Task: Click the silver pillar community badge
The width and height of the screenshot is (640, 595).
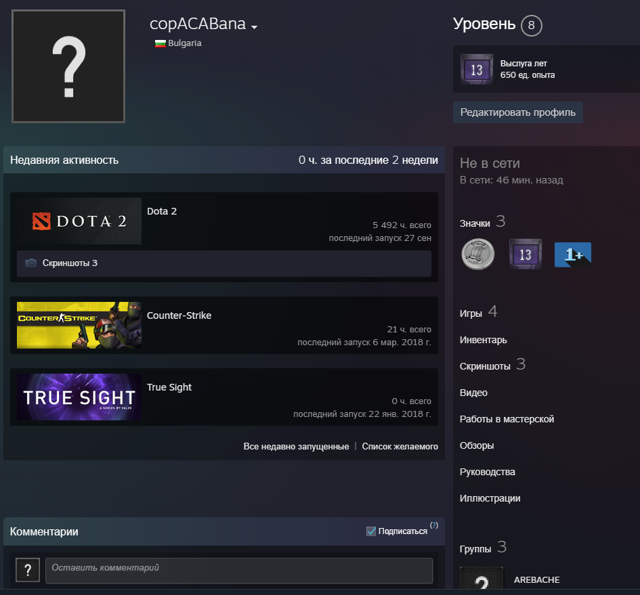Action: tap(478, 254)
